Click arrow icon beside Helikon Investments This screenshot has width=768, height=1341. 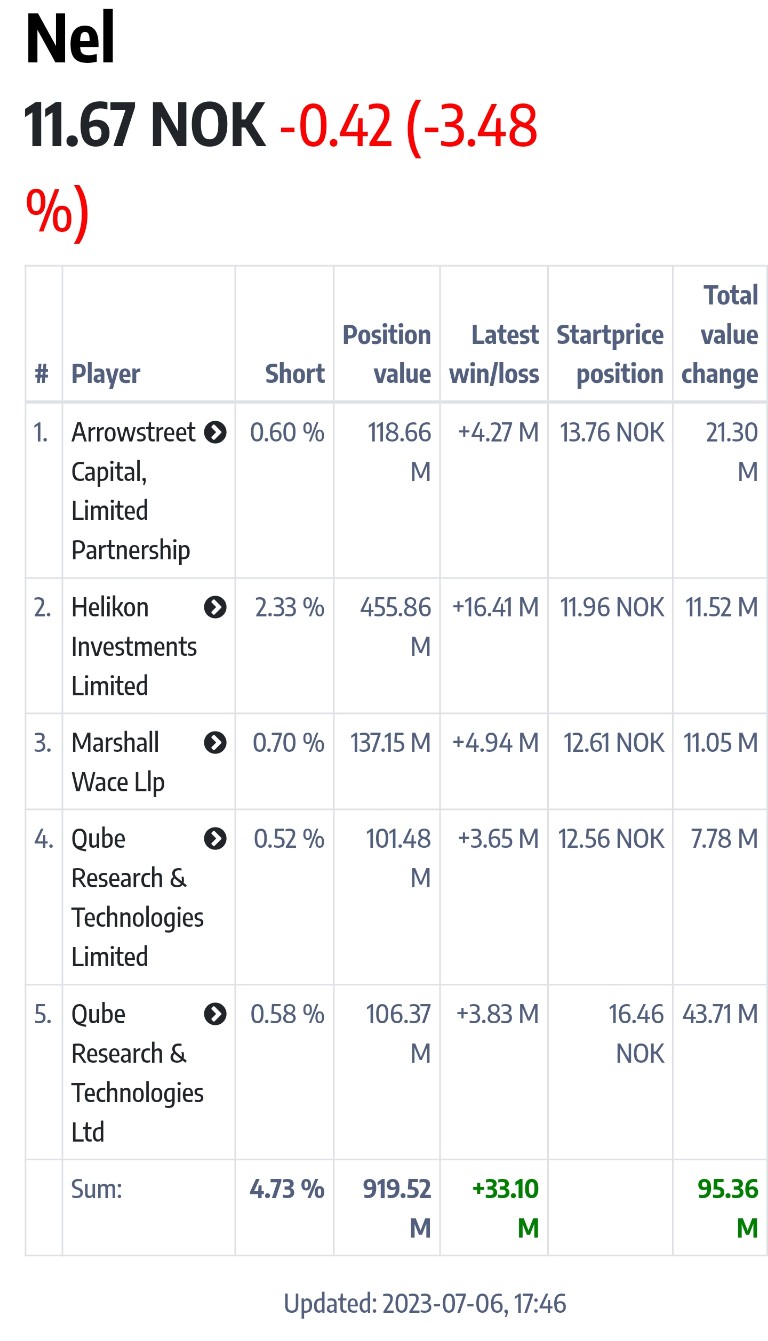215,607
